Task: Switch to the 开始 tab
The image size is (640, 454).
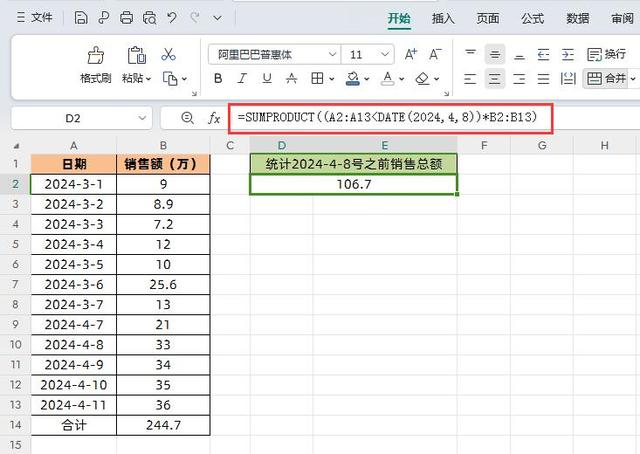Action: coord(399,18)
